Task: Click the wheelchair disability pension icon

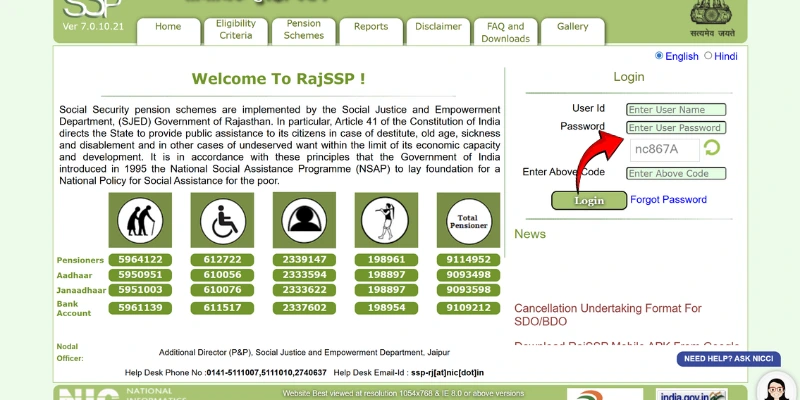Action: click(222, 220)
